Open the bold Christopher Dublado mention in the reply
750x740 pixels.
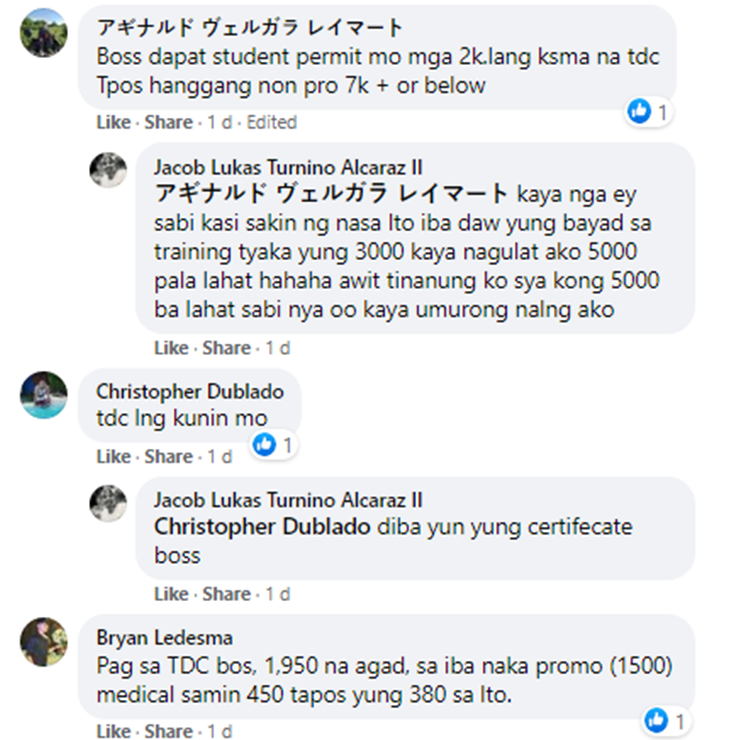(262, 527)
